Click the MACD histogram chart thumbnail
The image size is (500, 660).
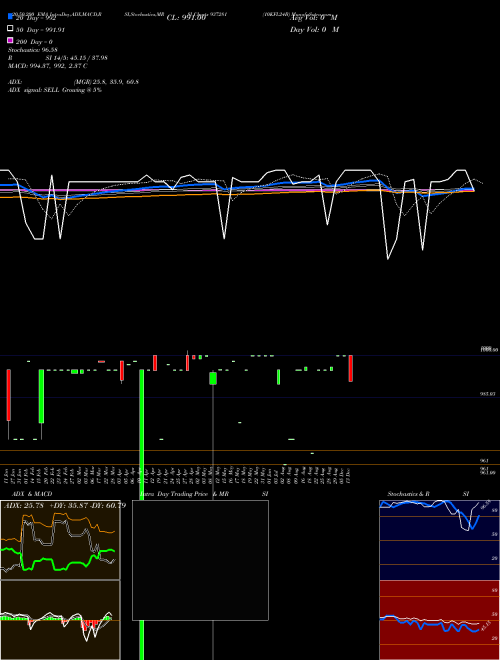pos(60,620)
